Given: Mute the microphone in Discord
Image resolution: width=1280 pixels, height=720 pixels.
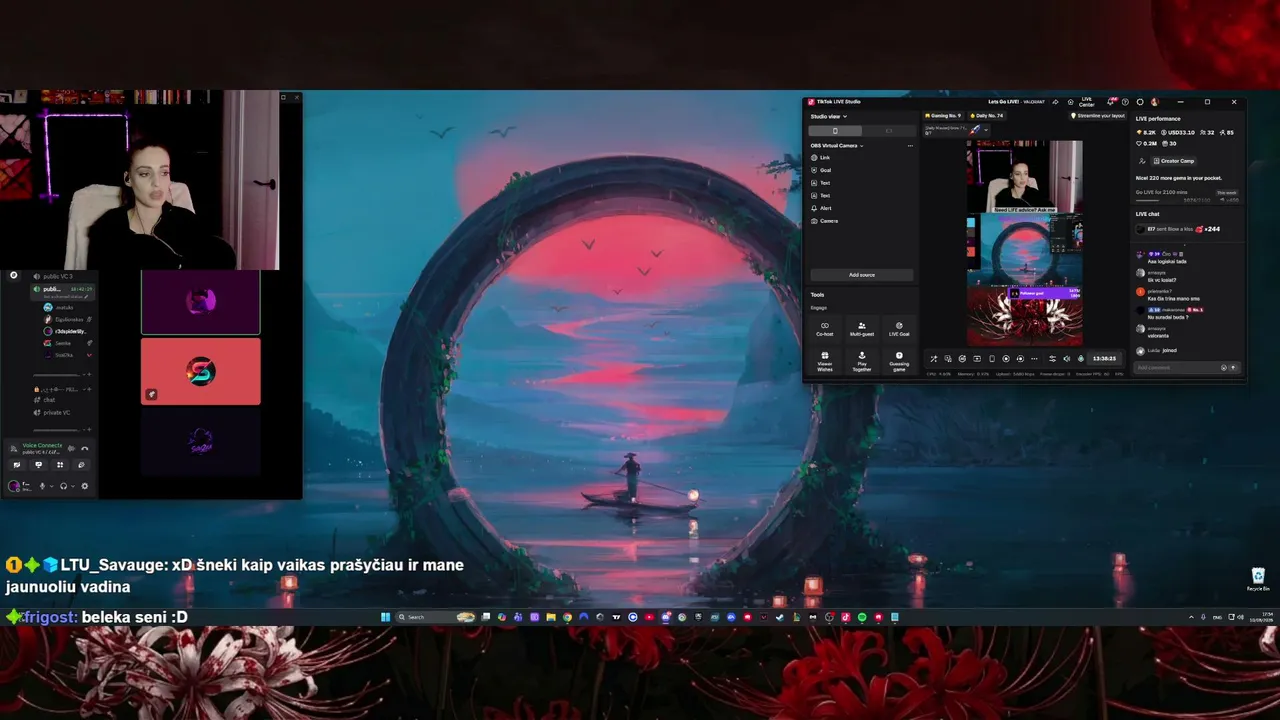Looking at the screenshot, I should point(42,486).
